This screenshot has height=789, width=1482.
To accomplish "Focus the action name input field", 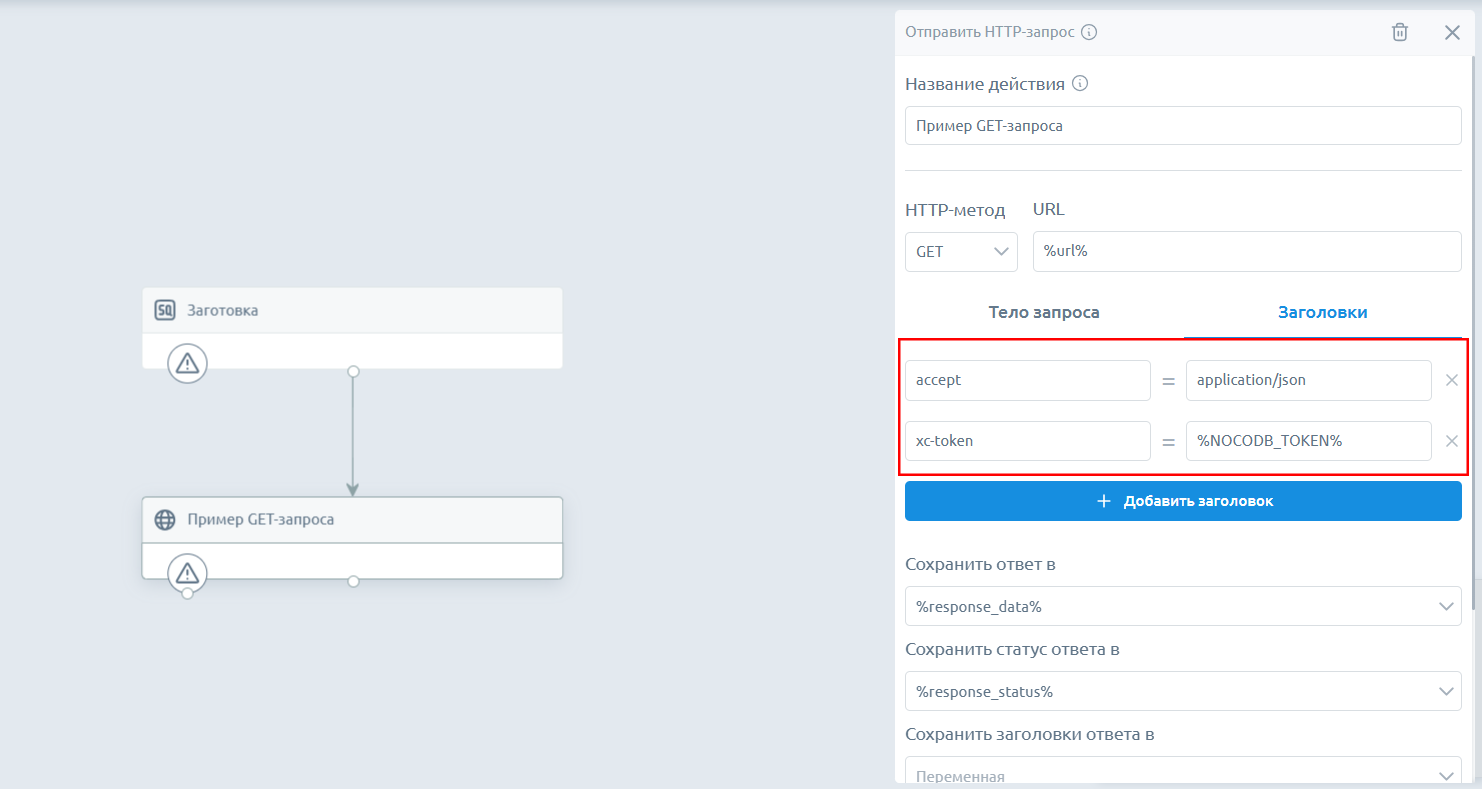I will click(1182, 126).
